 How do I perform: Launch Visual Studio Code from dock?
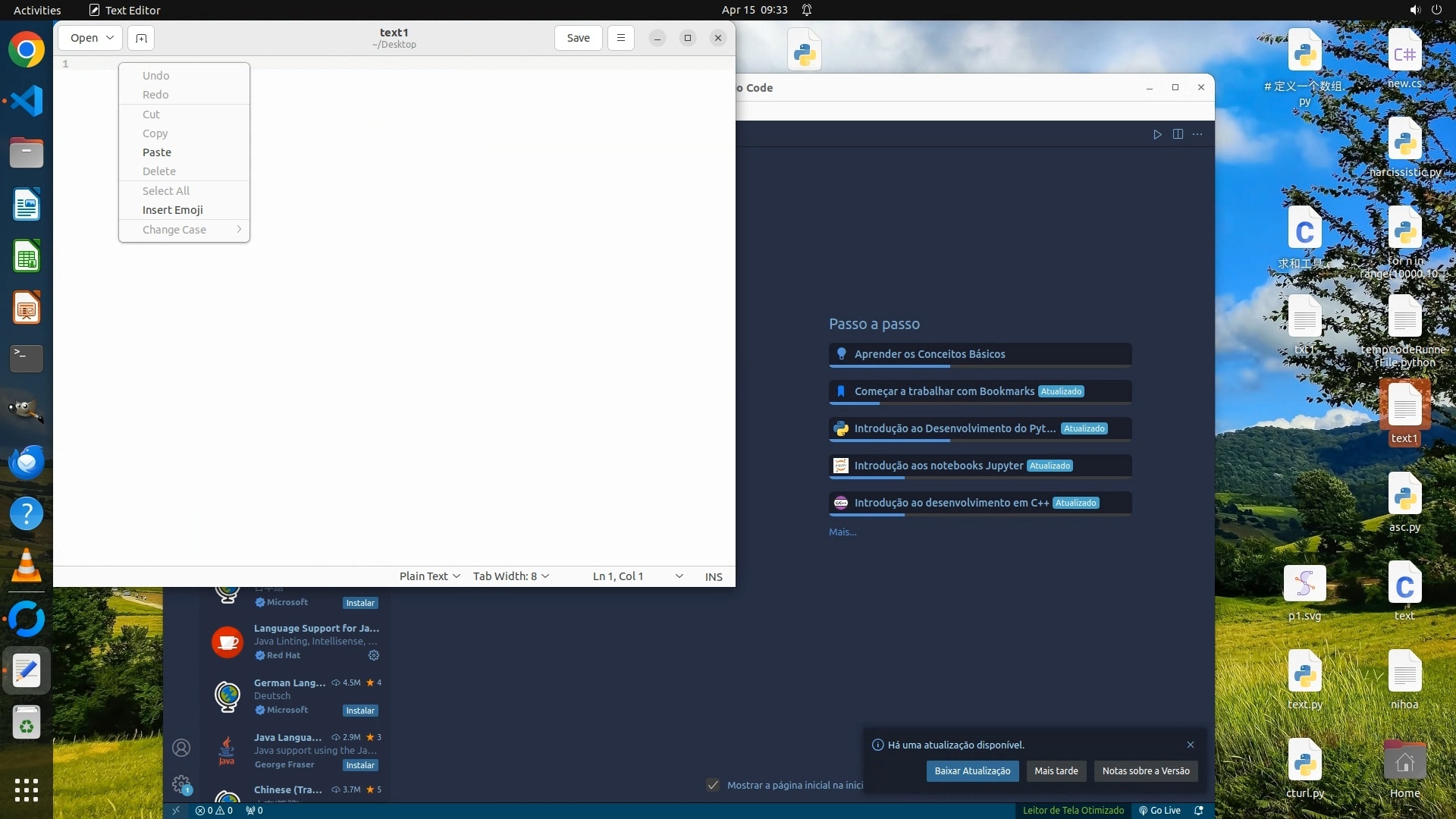pyautogui.click(x=27, y=101)
